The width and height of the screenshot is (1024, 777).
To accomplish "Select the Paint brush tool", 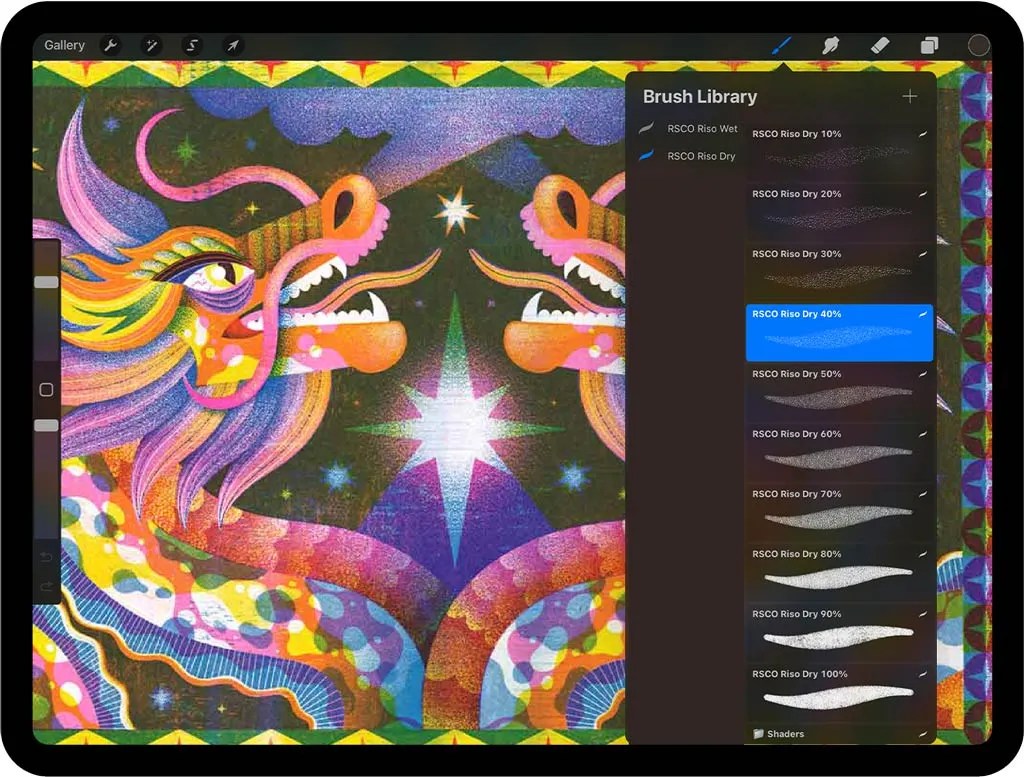I will 783,45.
